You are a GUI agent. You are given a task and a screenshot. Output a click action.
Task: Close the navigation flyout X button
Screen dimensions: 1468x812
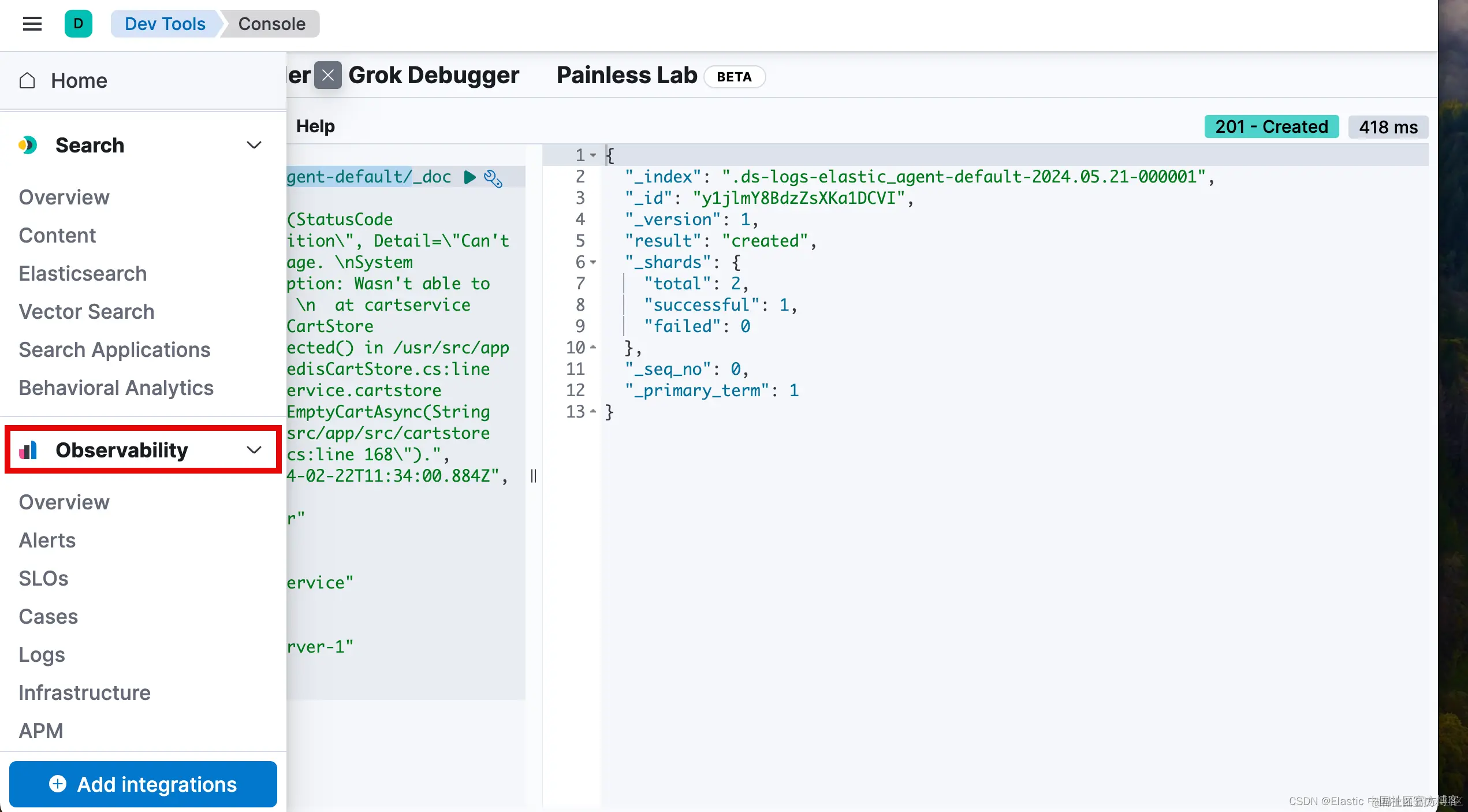click(x=328, y=75)
